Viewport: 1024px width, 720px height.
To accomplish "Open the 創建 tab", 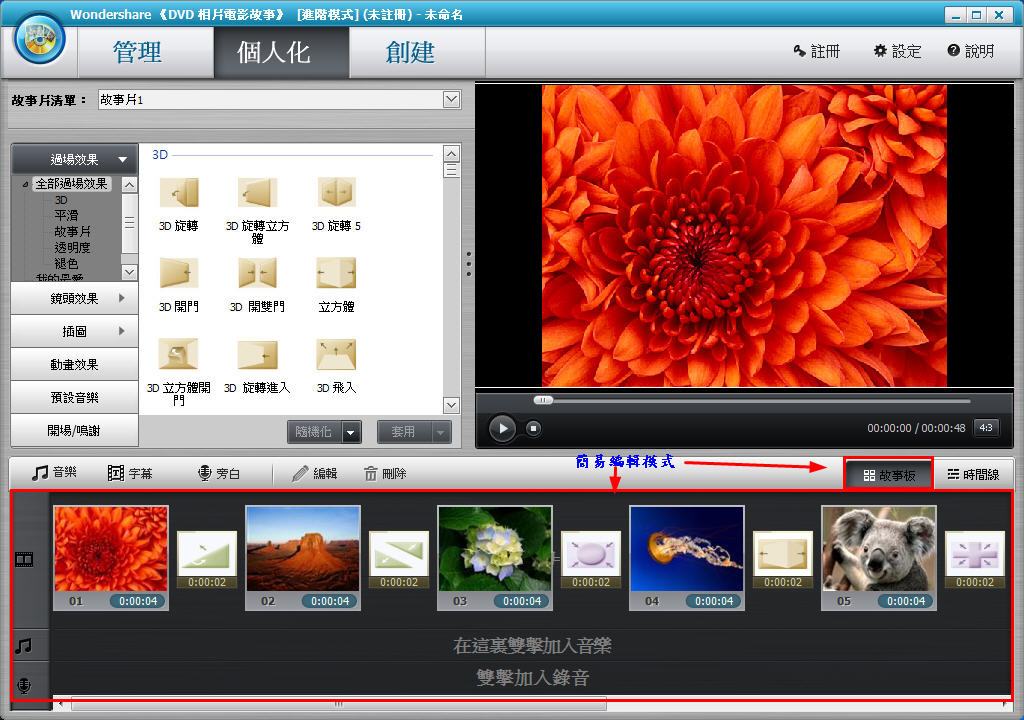I will pyautogui.click(x=410, y=52).
